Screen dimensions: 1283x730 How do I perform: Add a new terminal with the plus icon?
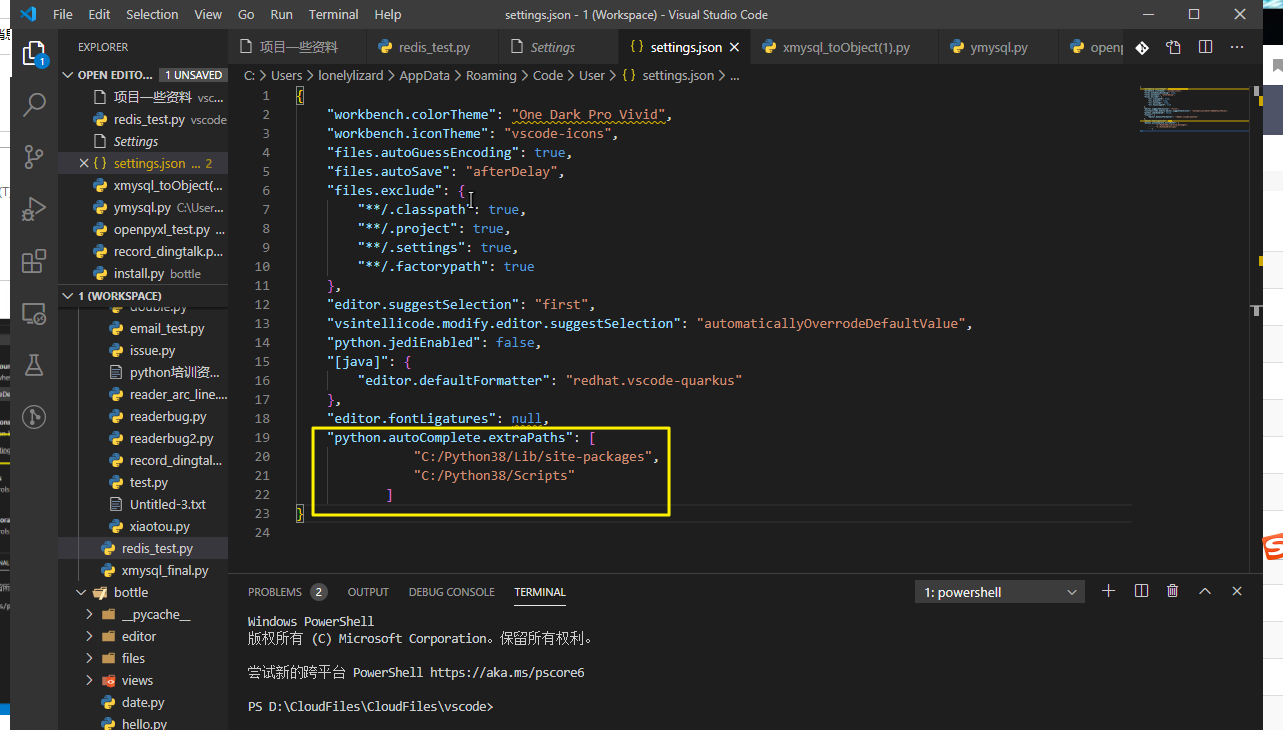click(1108, 591)
